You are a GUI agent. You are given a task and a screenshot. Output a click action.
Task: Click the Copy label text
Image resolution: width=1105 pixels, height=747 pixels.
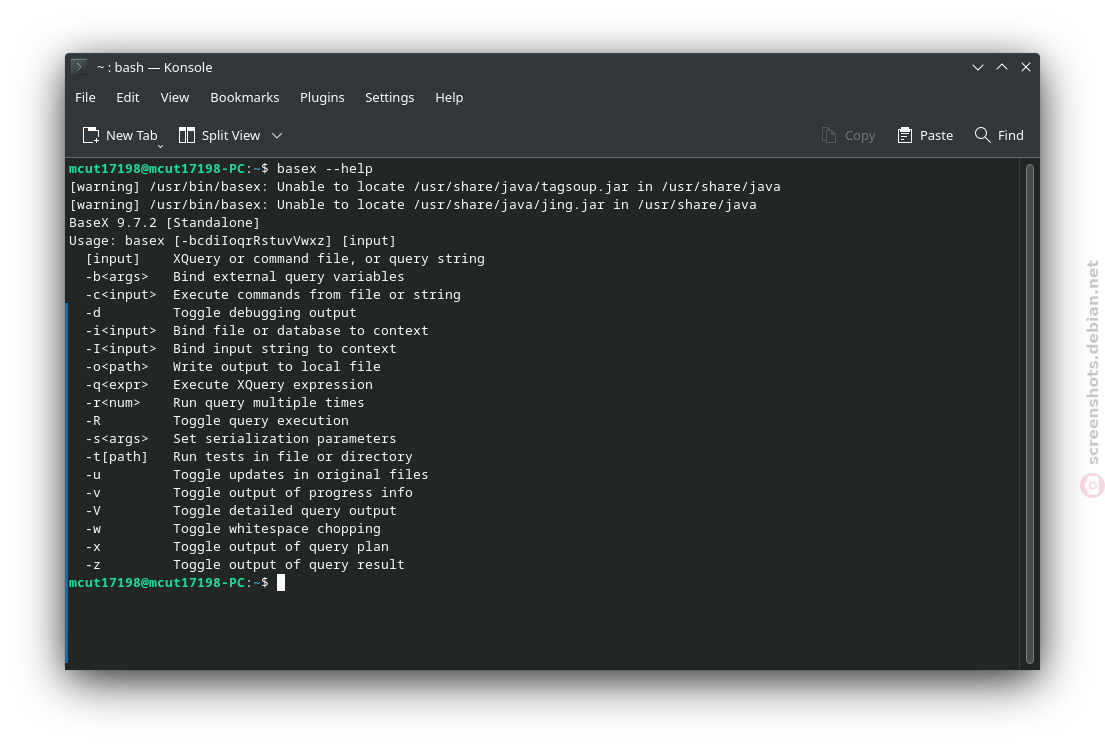tap(860, 135)
